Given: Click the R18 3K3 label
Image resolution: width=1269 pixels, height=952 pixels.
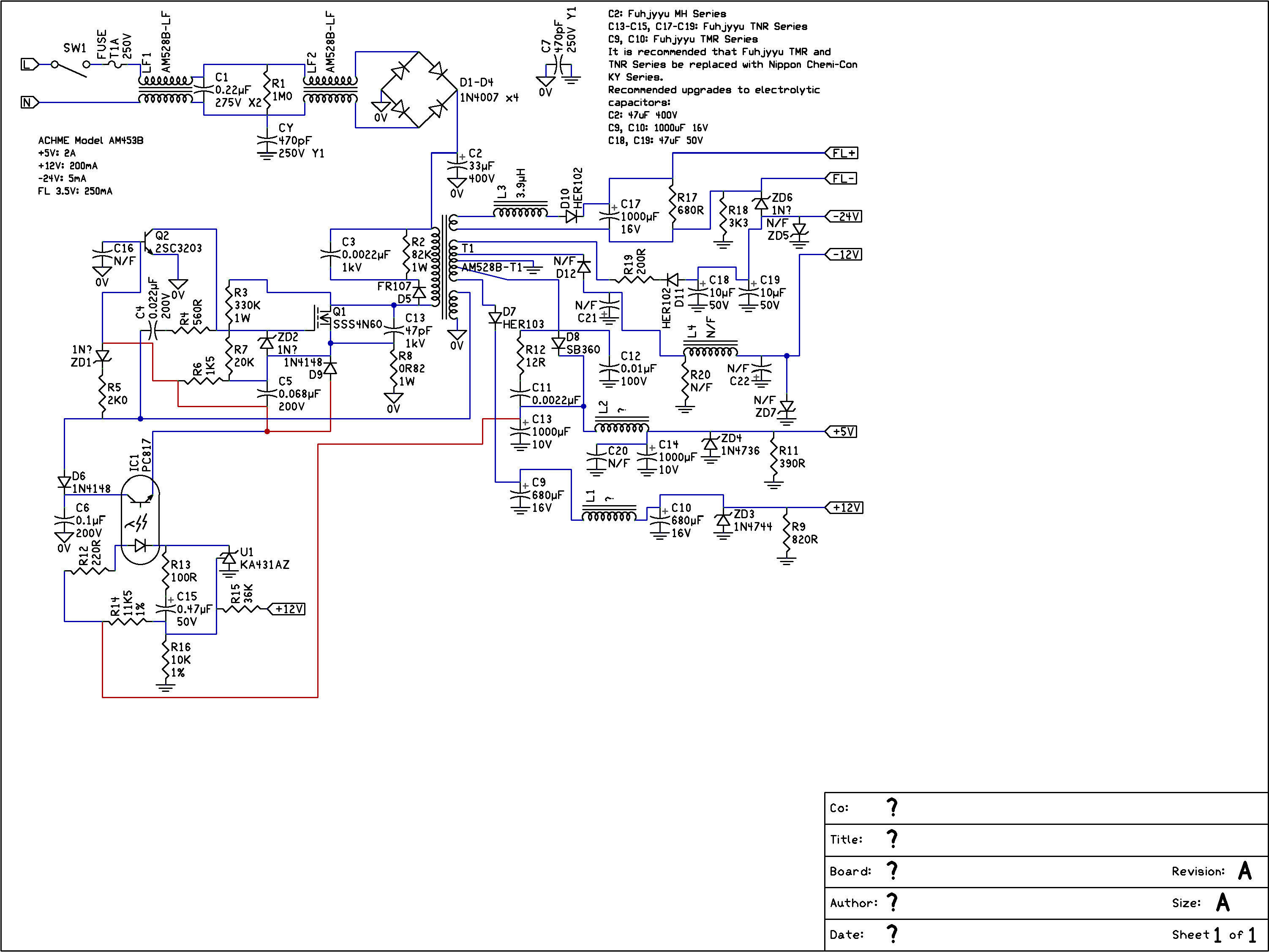Looking at the screenshot, I should (738, 217).
